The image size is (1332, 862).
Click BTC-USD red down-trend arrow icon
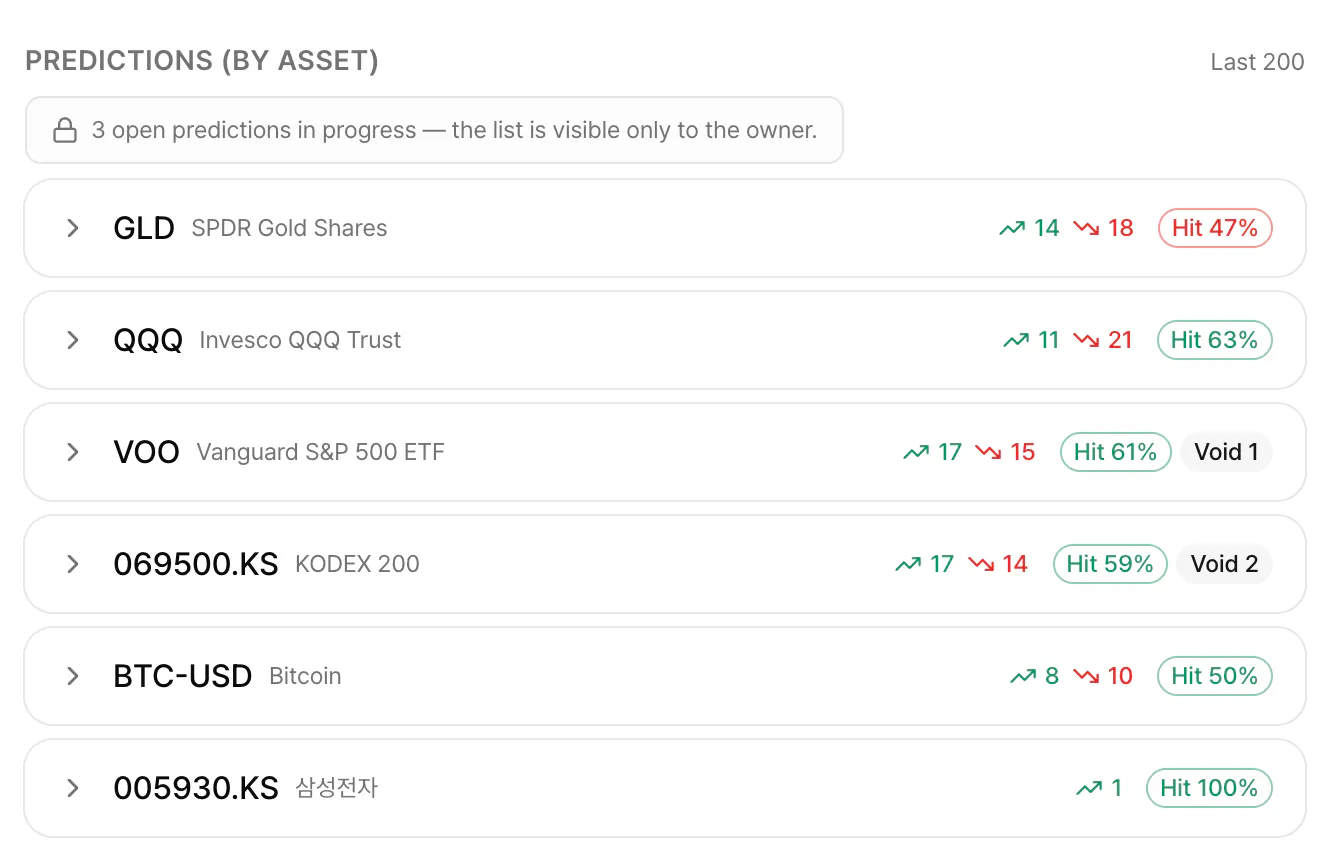point(1086,676)
